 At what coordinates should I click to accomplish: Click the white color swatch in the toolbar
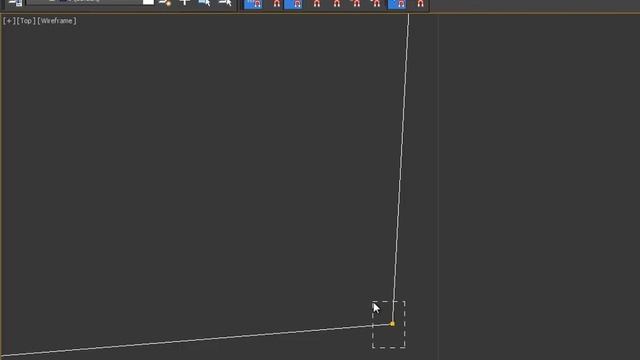pos(149,2)
